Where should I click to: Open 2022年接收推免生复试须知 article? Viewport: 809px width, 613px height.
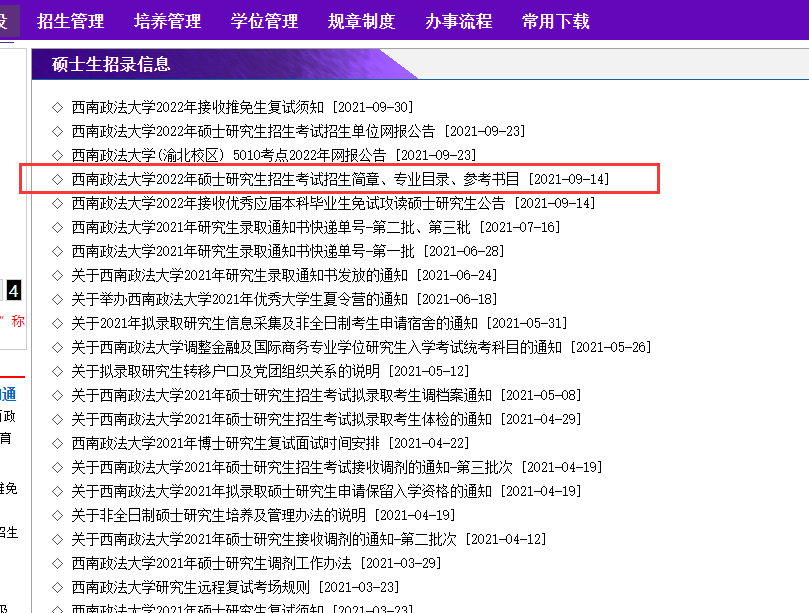tap(198, 107)
